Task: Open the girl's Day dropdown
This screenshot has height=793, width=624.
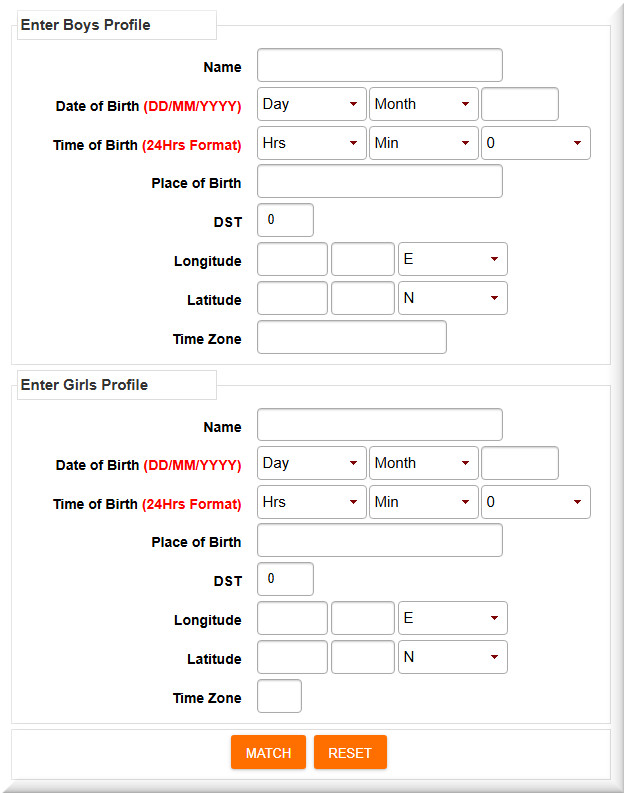Action: tap(311, 463)
